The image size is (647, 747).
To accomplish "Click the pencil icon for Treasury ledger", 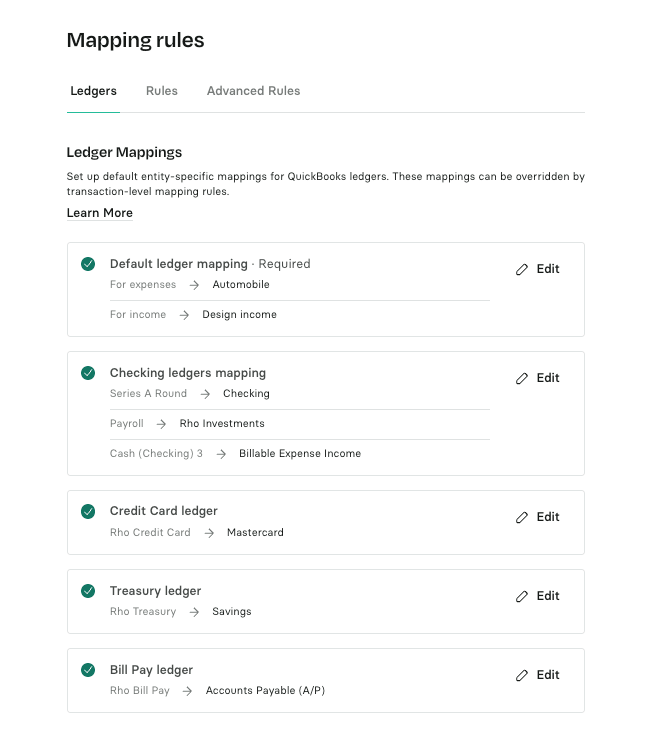I will coord(521,597).
